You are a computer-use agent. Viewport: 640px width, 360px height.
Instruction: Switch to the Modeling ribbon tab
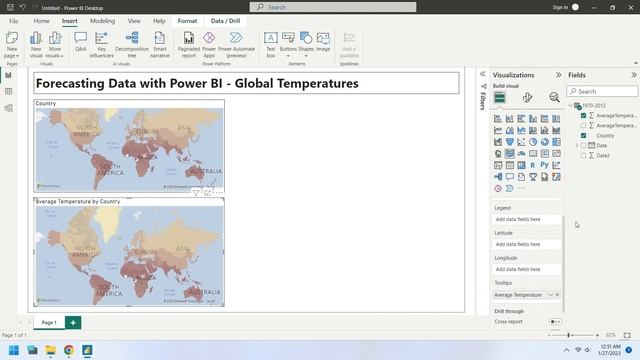coord(102,21)
